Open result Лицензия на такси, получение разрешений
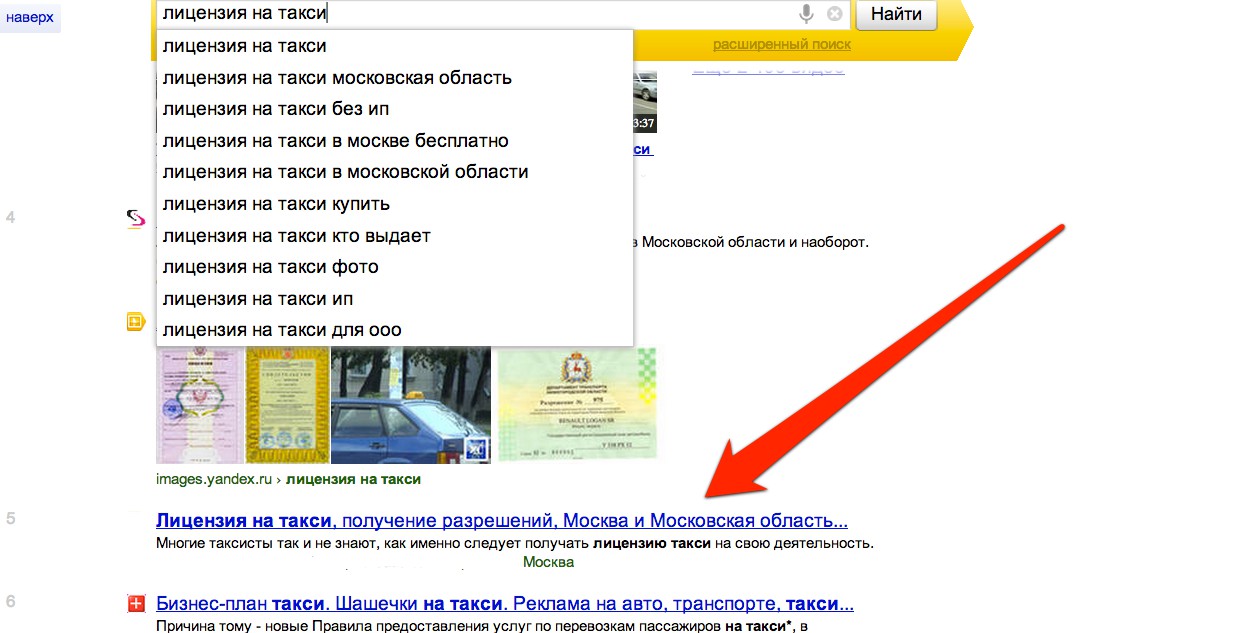Image resolution: width=1258 pixels, height=633 pixels. pos(502,521)
